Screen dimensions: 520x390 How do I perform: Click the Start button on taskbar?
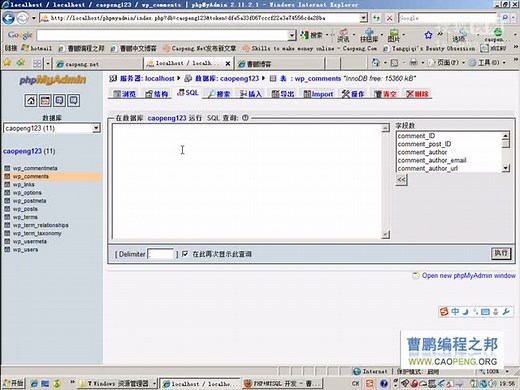click(x=13, y=383)
